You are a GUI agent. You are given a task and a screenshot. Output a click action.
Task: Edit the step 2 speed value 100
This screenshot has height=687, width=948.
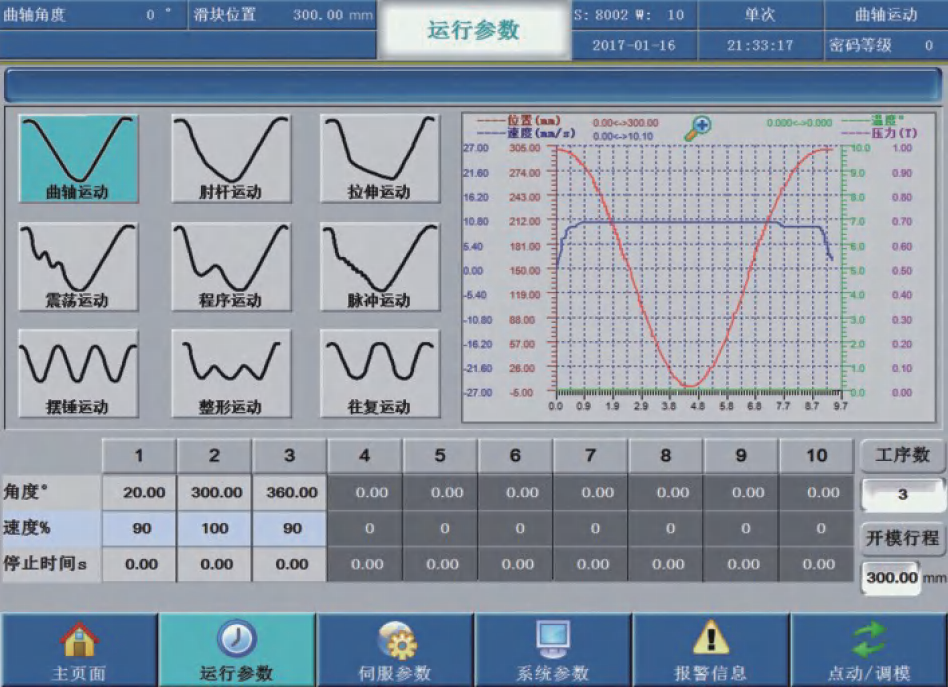(215, 529)
